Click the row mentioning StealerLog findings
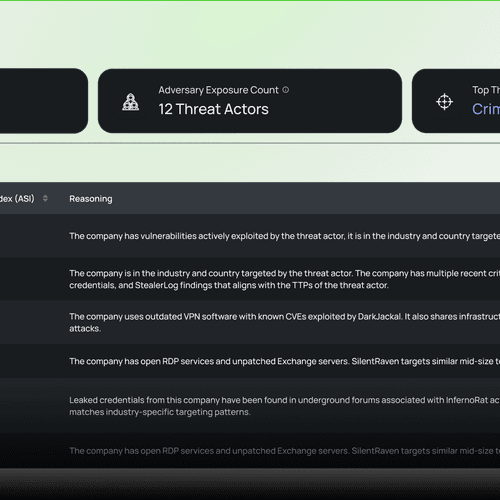Image resolution: width=500 pixels, height=500 pixels. coord(250,279)
